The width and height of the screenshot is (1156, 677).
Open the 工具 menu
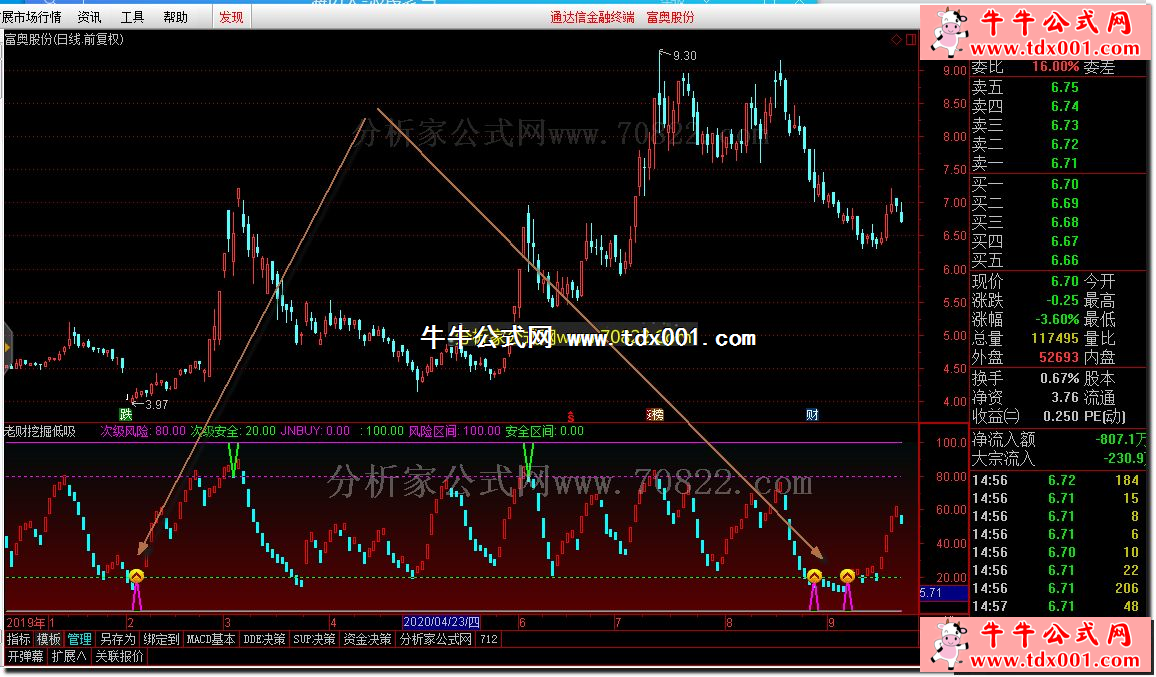click(133, 16)
